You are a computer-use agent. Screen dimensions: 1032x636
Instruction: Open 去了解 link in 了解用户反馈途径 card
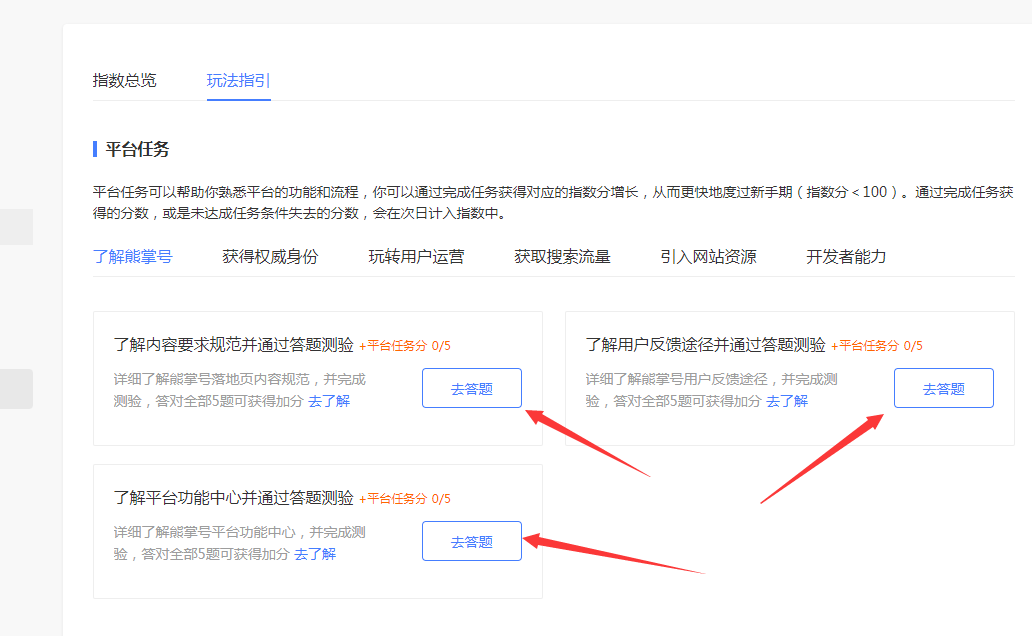pos(787,401)
